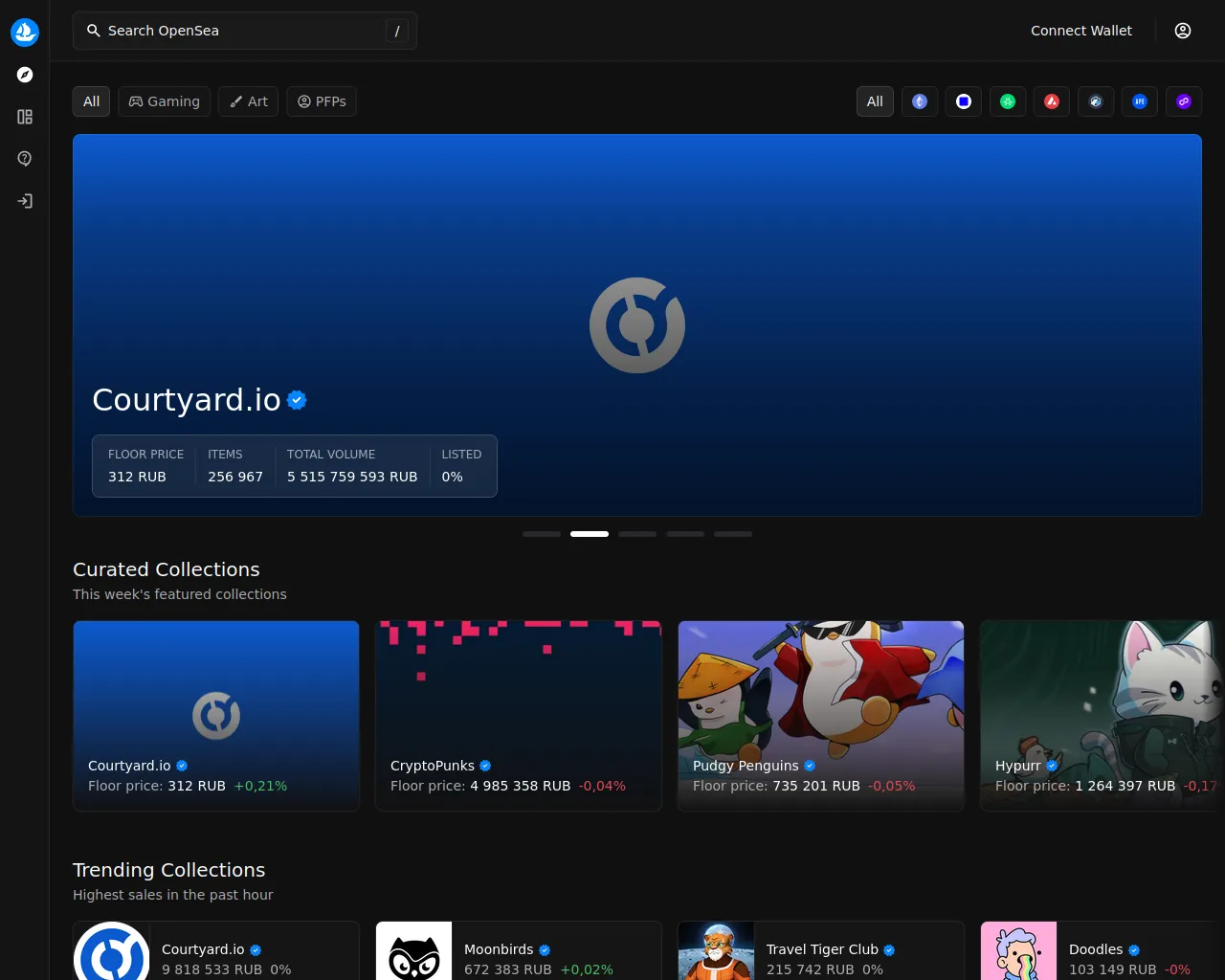The width and height of the screenshot is (1225, 980).
Task: Open the Travel Tiger Club trending name
Action: [x=822, y=949]
